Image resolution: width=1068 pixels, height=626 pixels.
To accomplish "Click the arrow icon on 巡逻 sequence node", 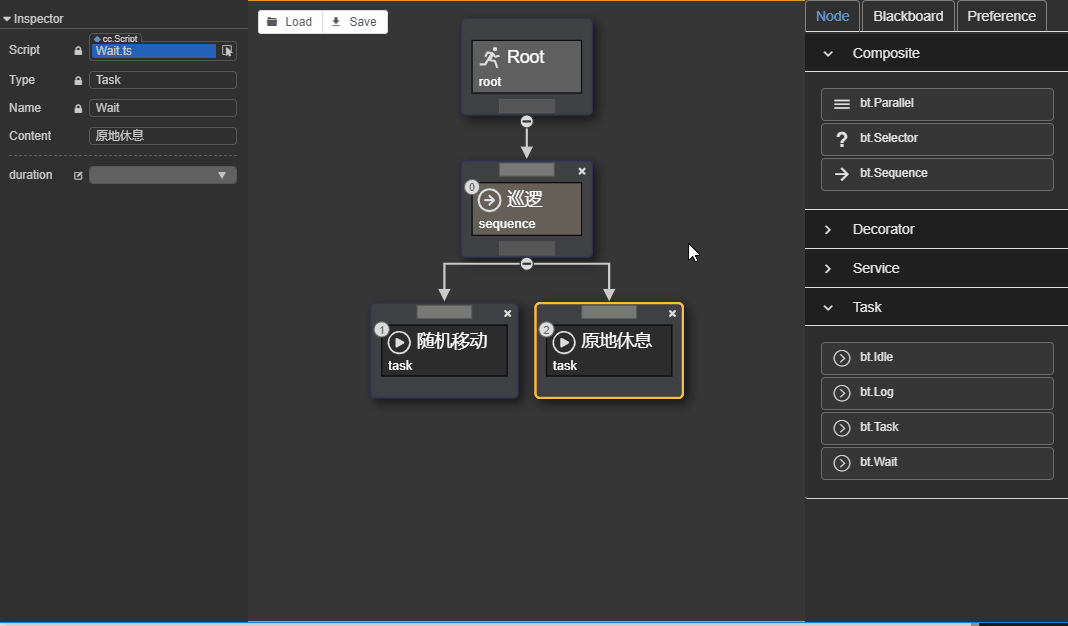I will [489, 200].
